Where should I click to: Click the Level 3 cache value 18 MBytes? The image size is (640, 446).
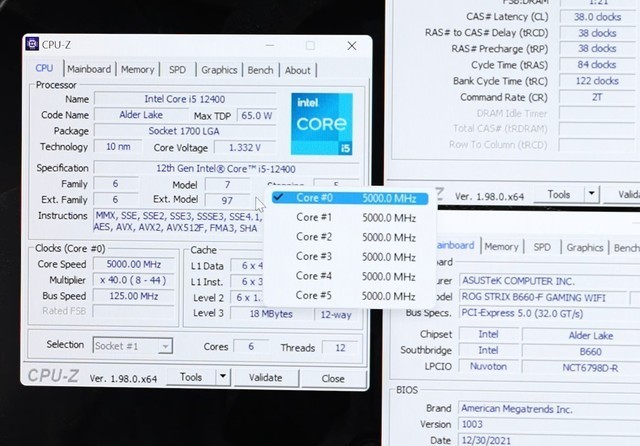271,314
